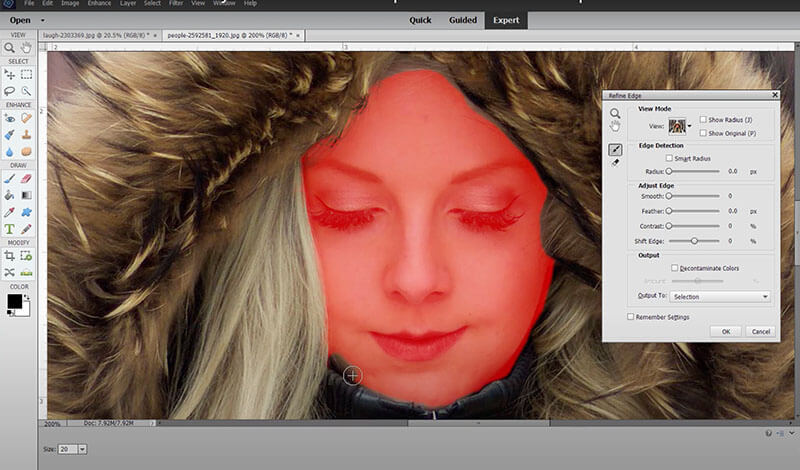
Task: Switch to the laugh-2303369.jpg document tab
Action: 92,34
